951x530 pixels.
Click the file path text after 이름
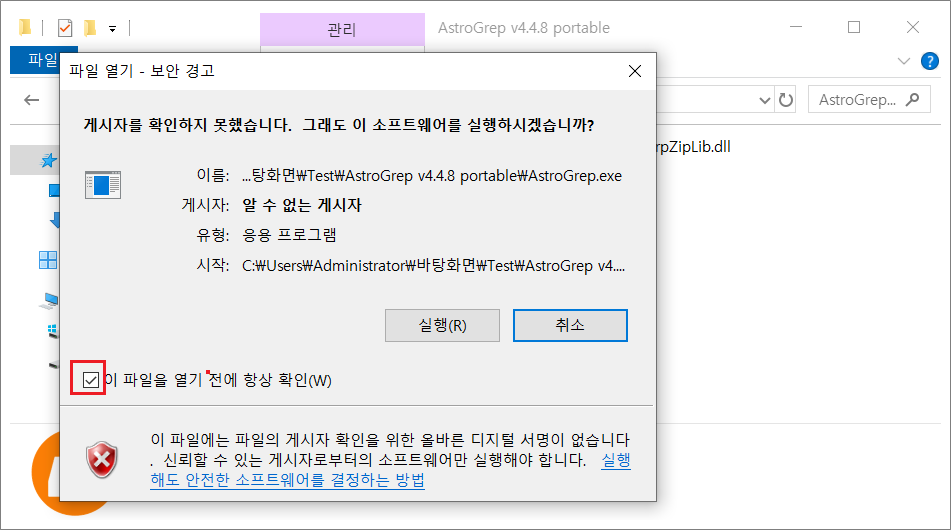point(432,176)
